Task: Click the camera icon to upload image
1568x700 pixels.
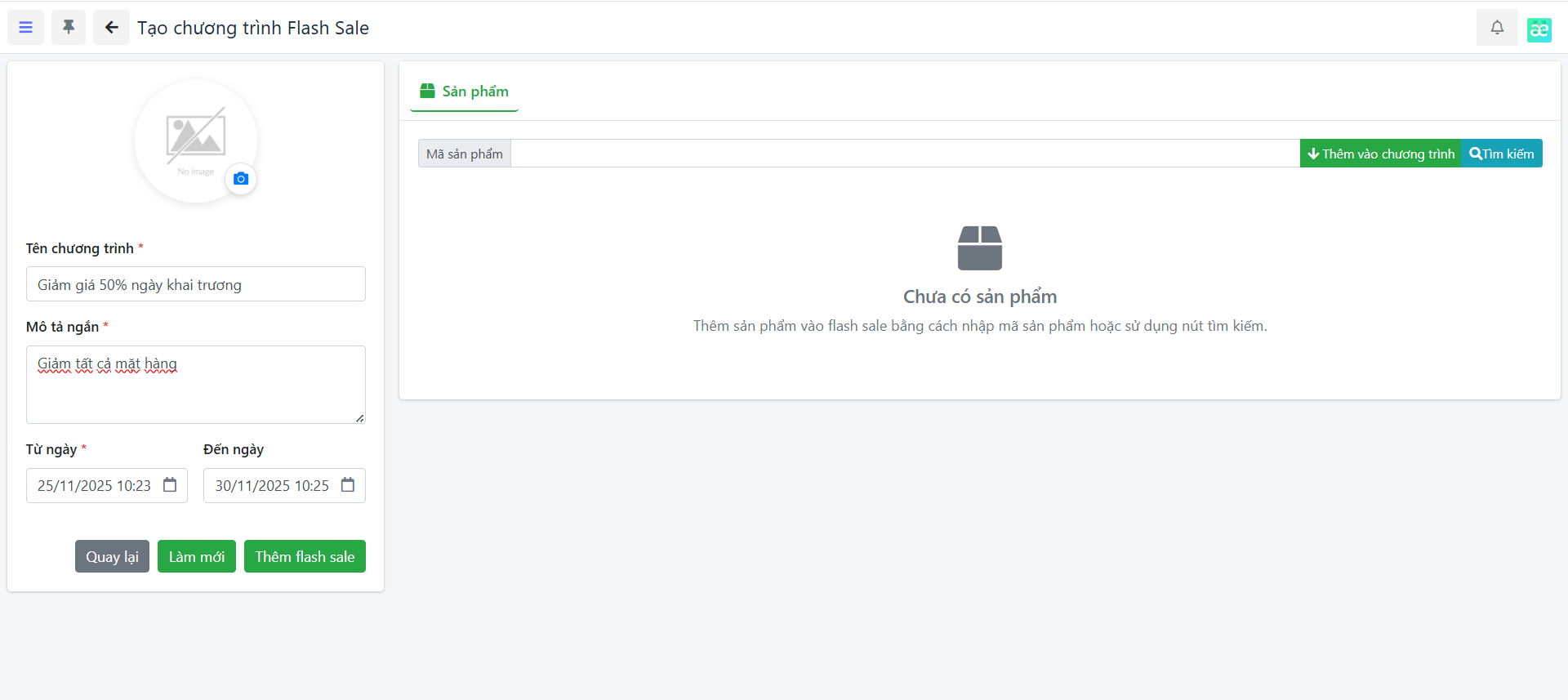Action: 241,179
